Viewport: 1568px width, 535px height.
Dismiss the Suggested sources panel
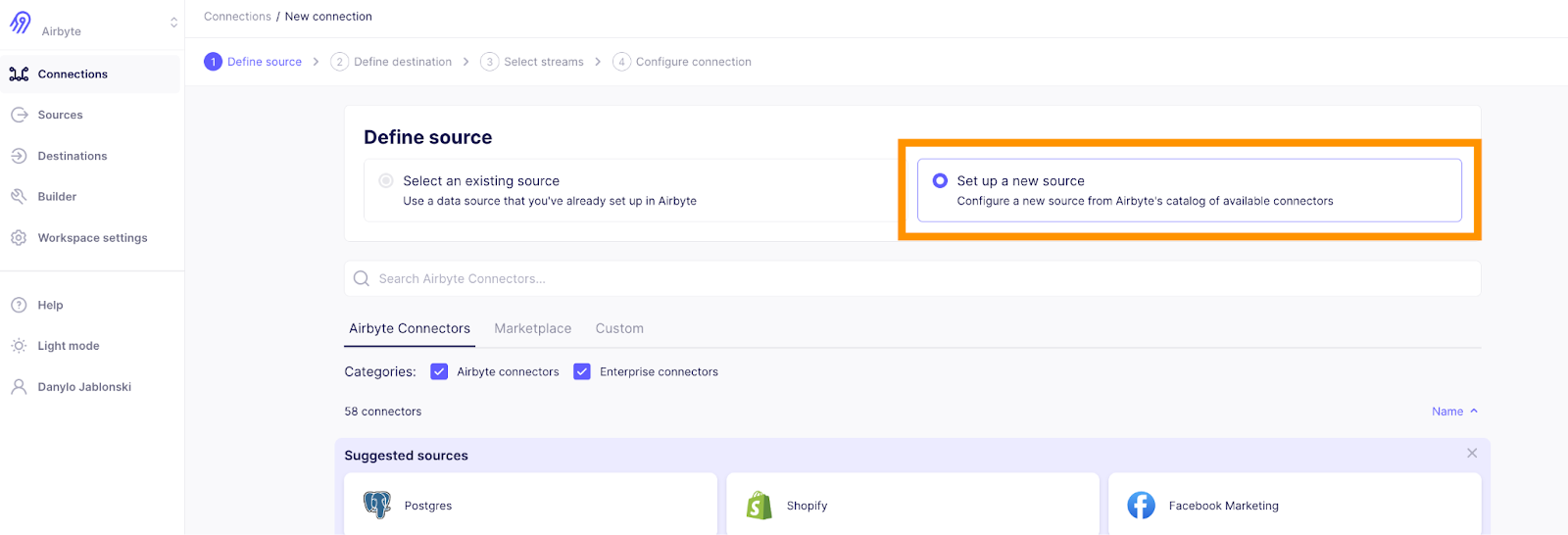[1471, 454]
